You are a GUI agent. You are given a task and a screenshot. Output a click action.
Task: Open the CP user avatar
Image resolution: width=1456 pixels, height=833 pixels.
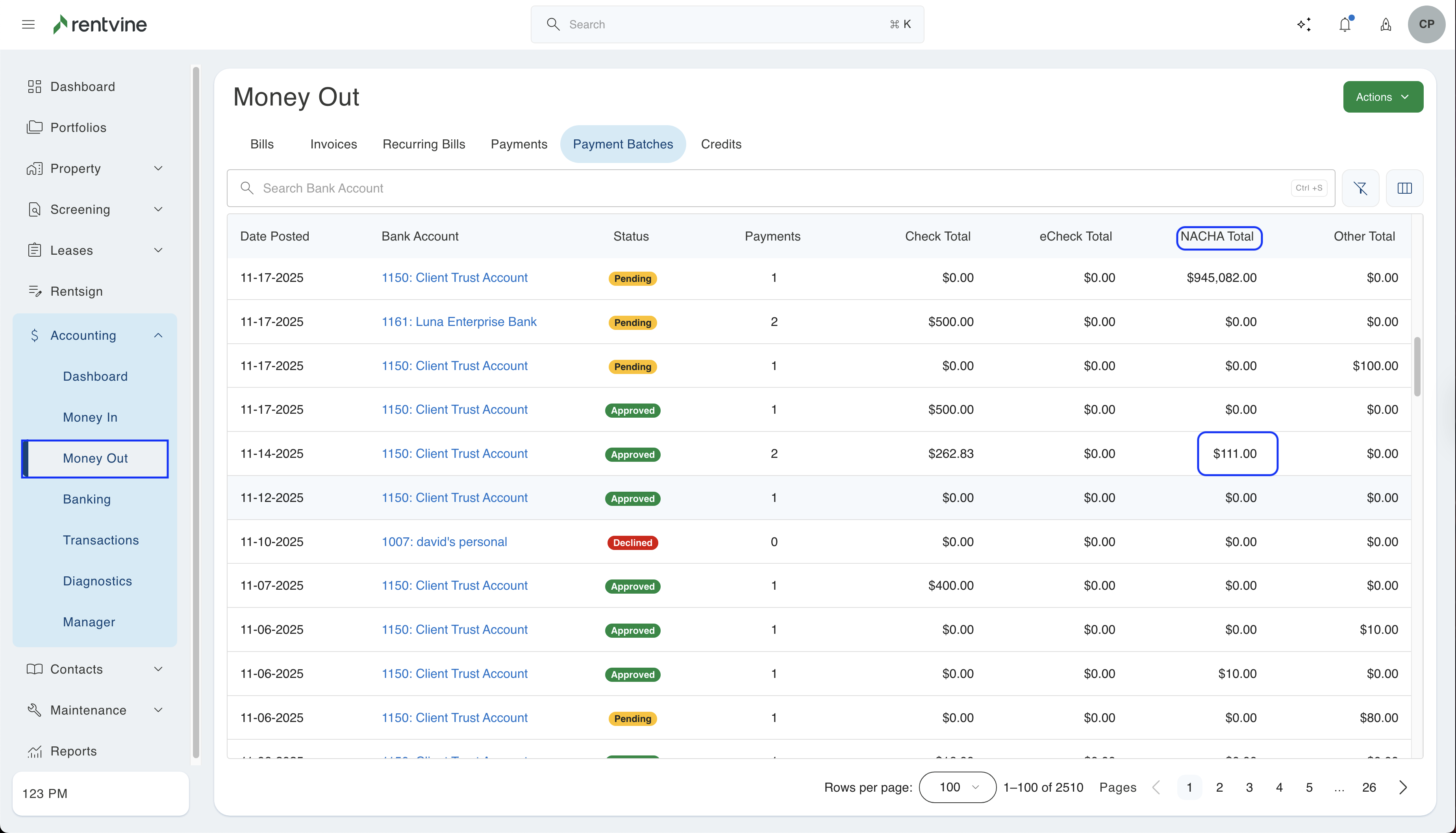pos(1426,24)
